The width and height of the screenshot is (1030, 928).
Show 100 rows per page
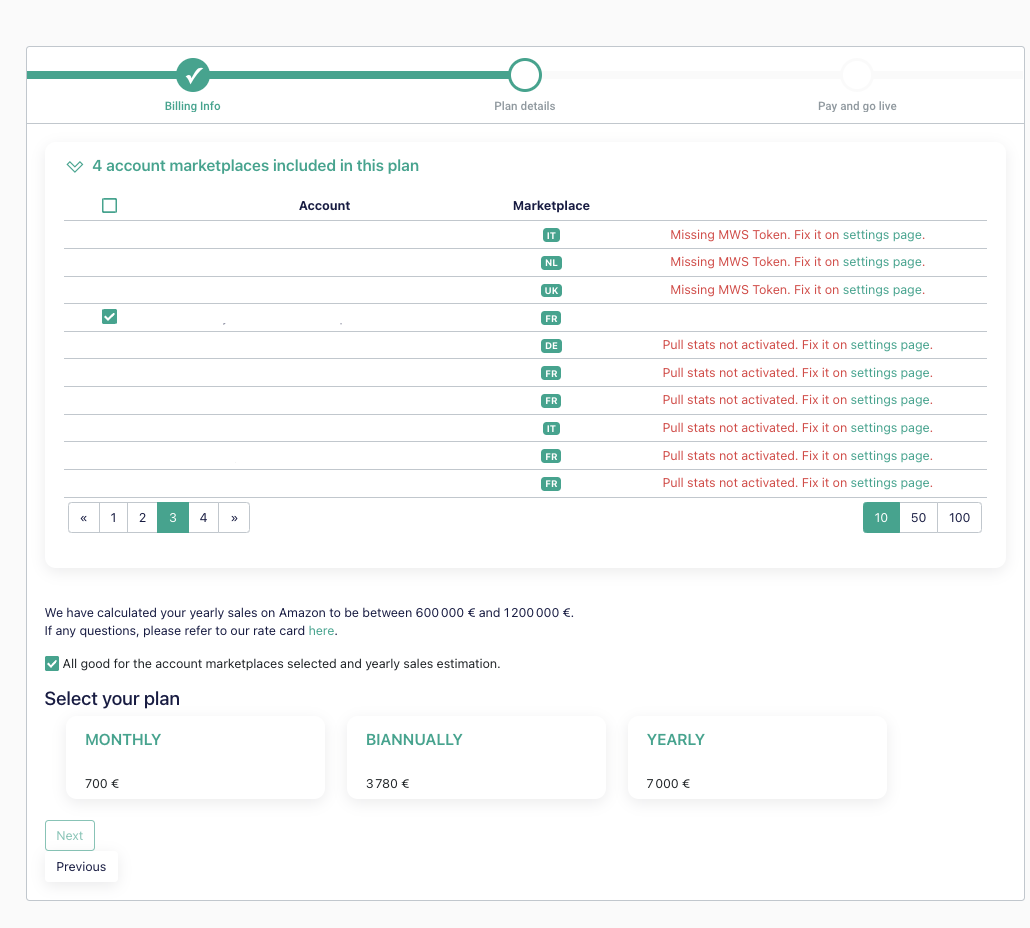pos(959,518)
